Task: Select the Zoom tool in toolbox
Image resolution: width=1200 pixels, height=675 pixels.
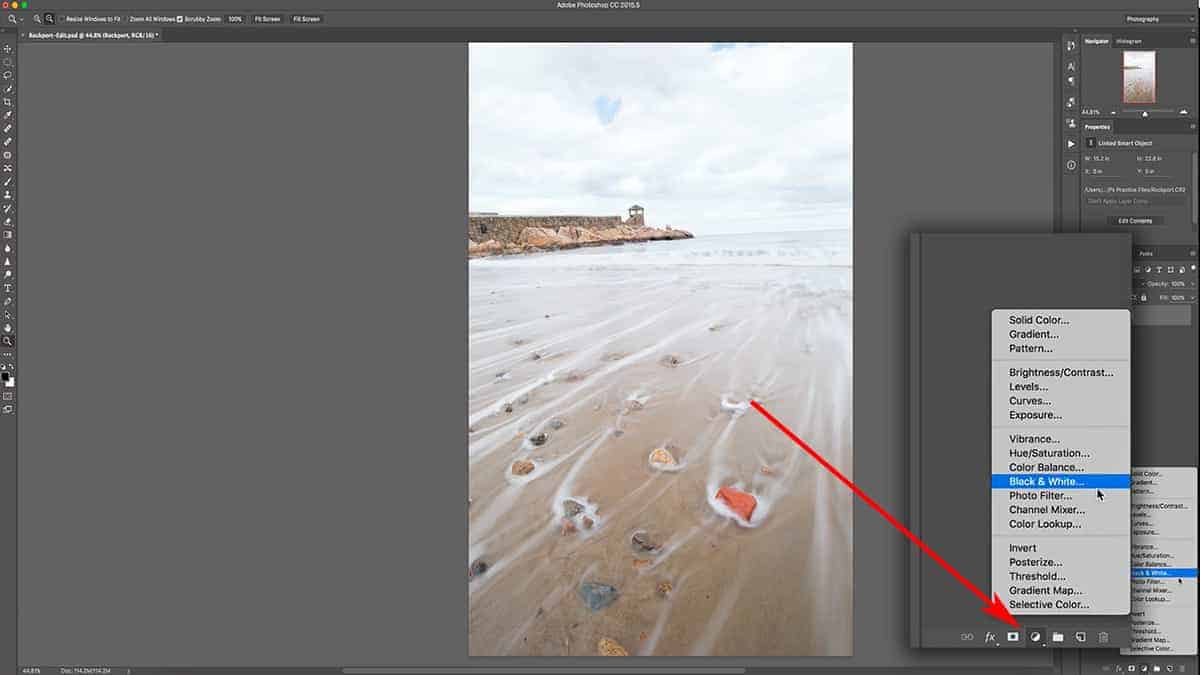Action: 8,341
